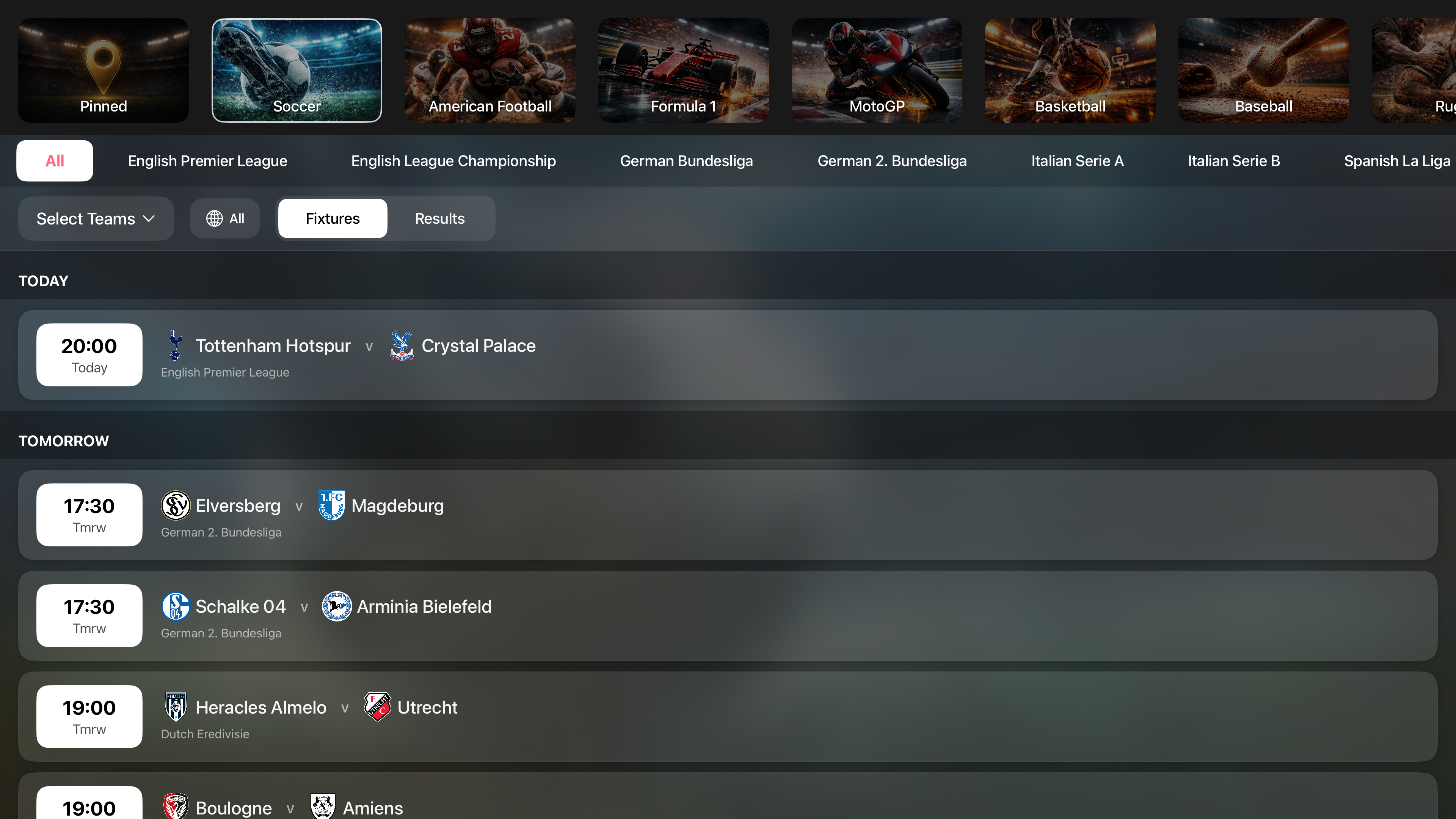Image resolution: width=1456 pixels, height=819 pixels.
Task: Choose the Basketball sport tile
Action: click(x=1070, y=71)
